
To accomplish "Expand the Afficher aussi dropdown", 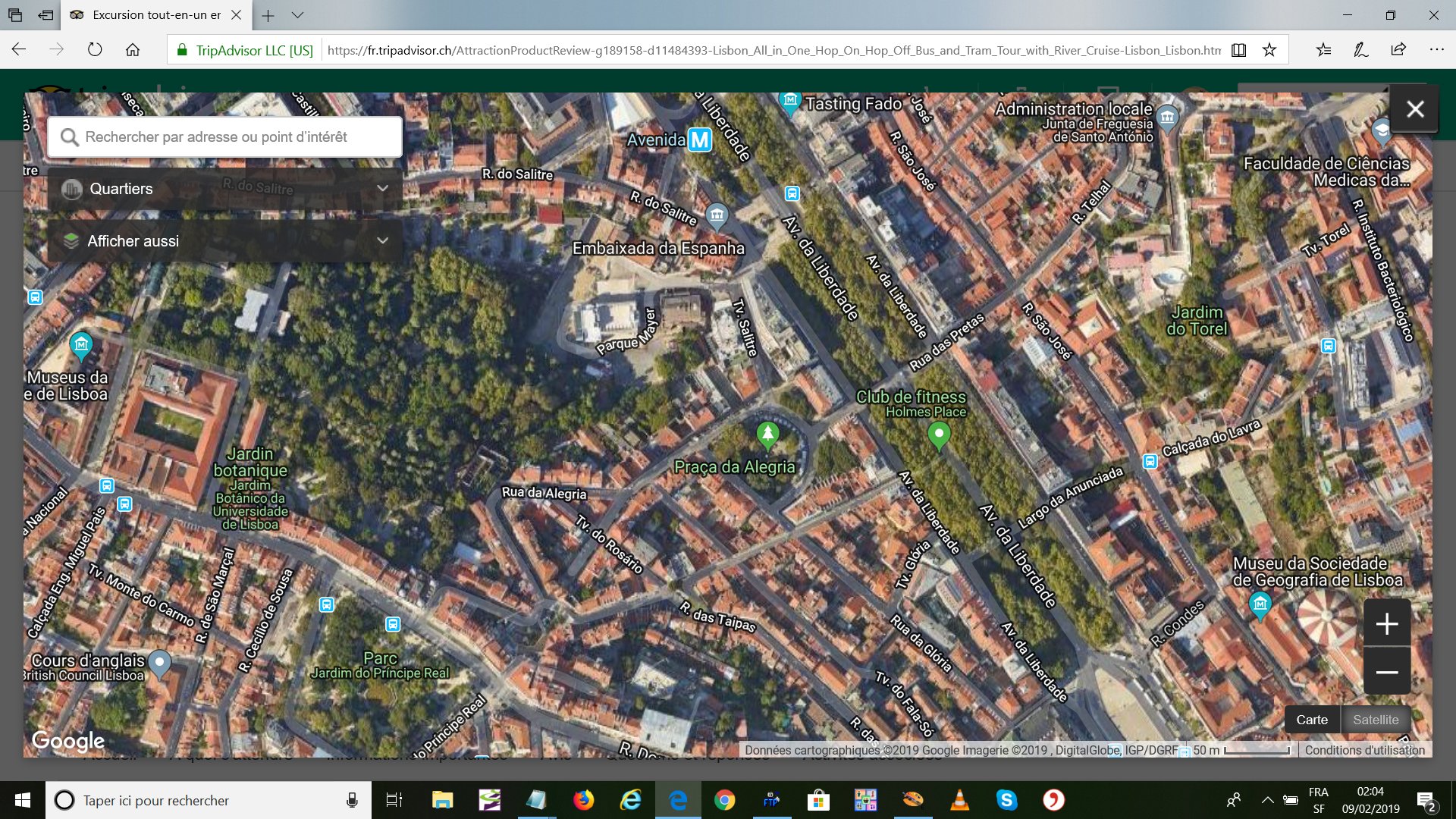I will click(x=224, y=241).
